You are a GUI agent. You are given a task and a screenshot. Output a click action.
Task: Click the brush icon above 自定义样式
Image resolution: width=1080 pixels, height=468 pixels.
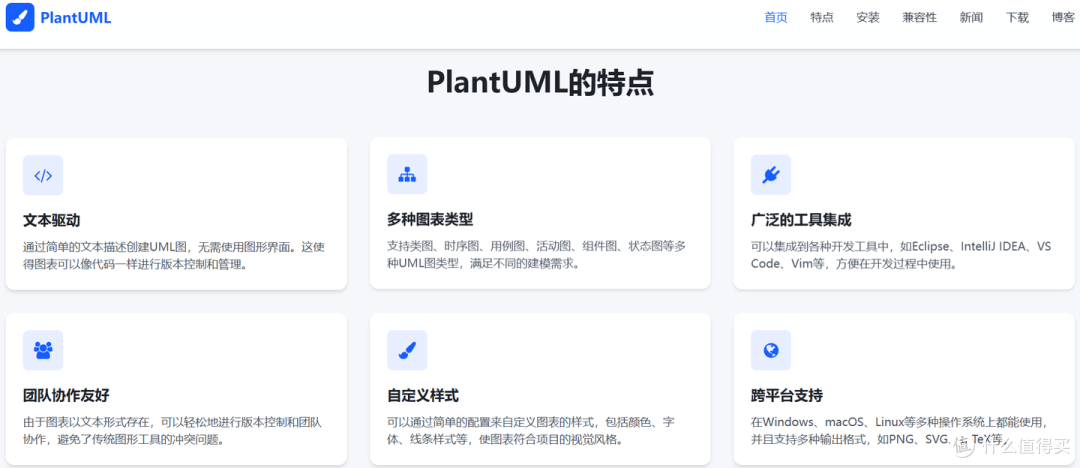click(x=407, y=350)
